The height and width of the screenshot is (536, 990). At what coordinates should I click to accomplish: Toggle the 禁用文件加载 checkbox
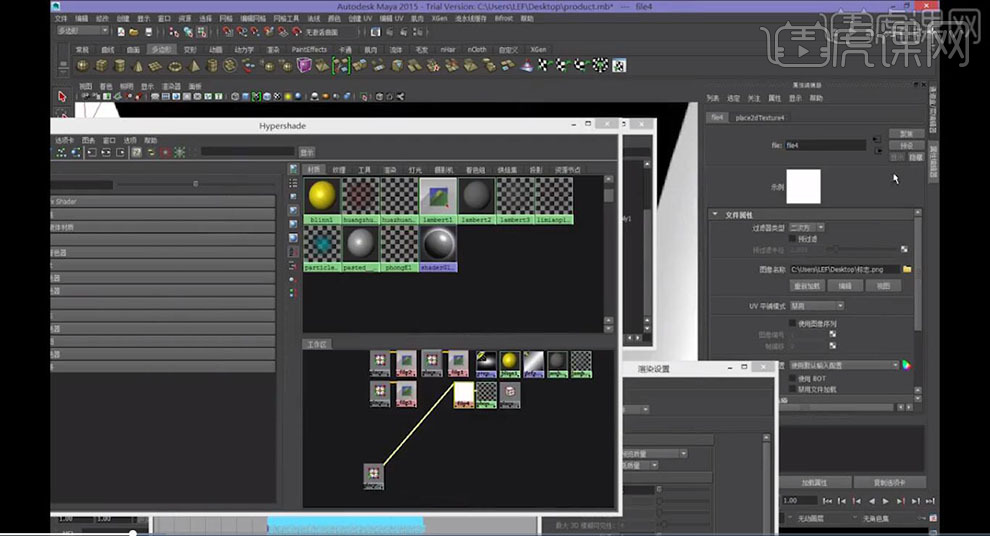coord(793,389)
